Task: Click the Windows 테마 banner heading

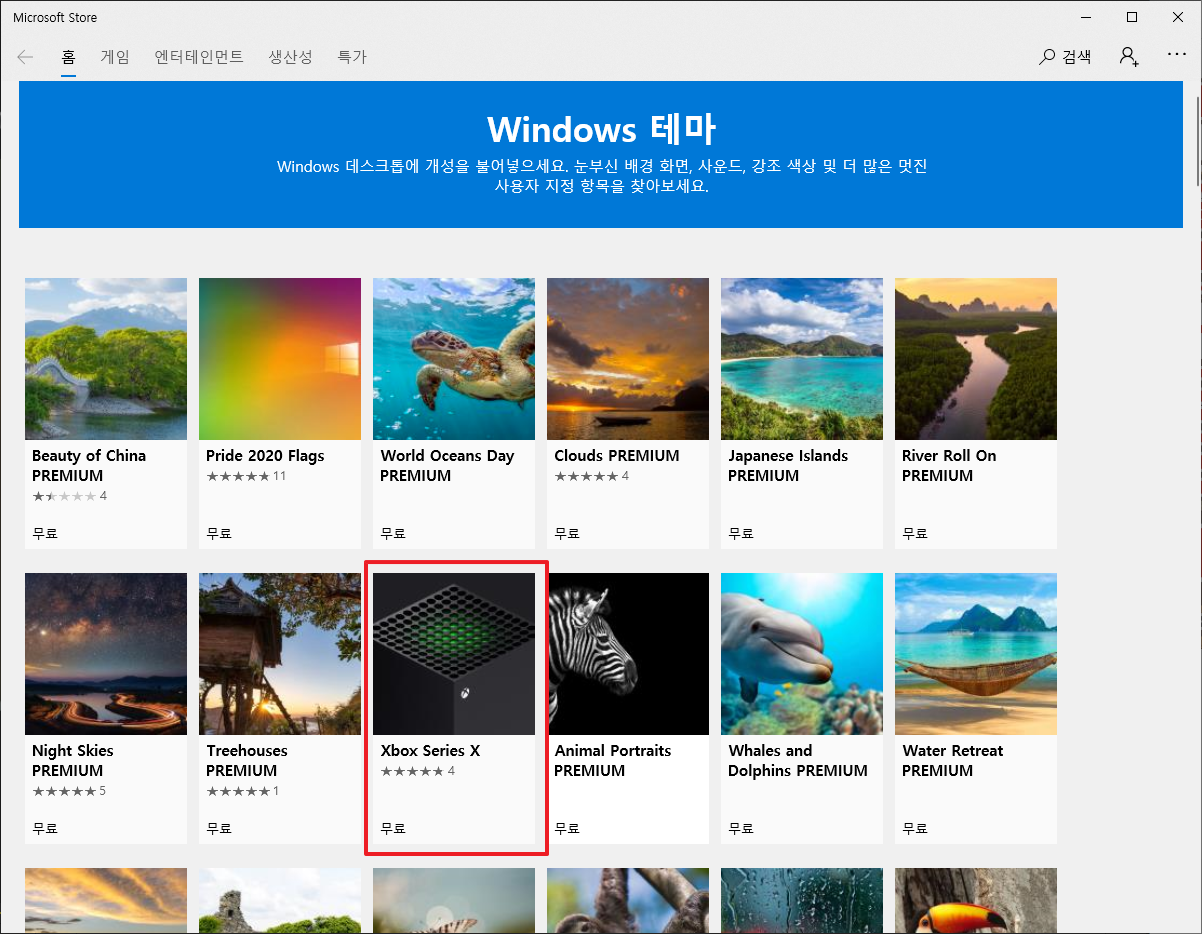Action: coord(601,129)
